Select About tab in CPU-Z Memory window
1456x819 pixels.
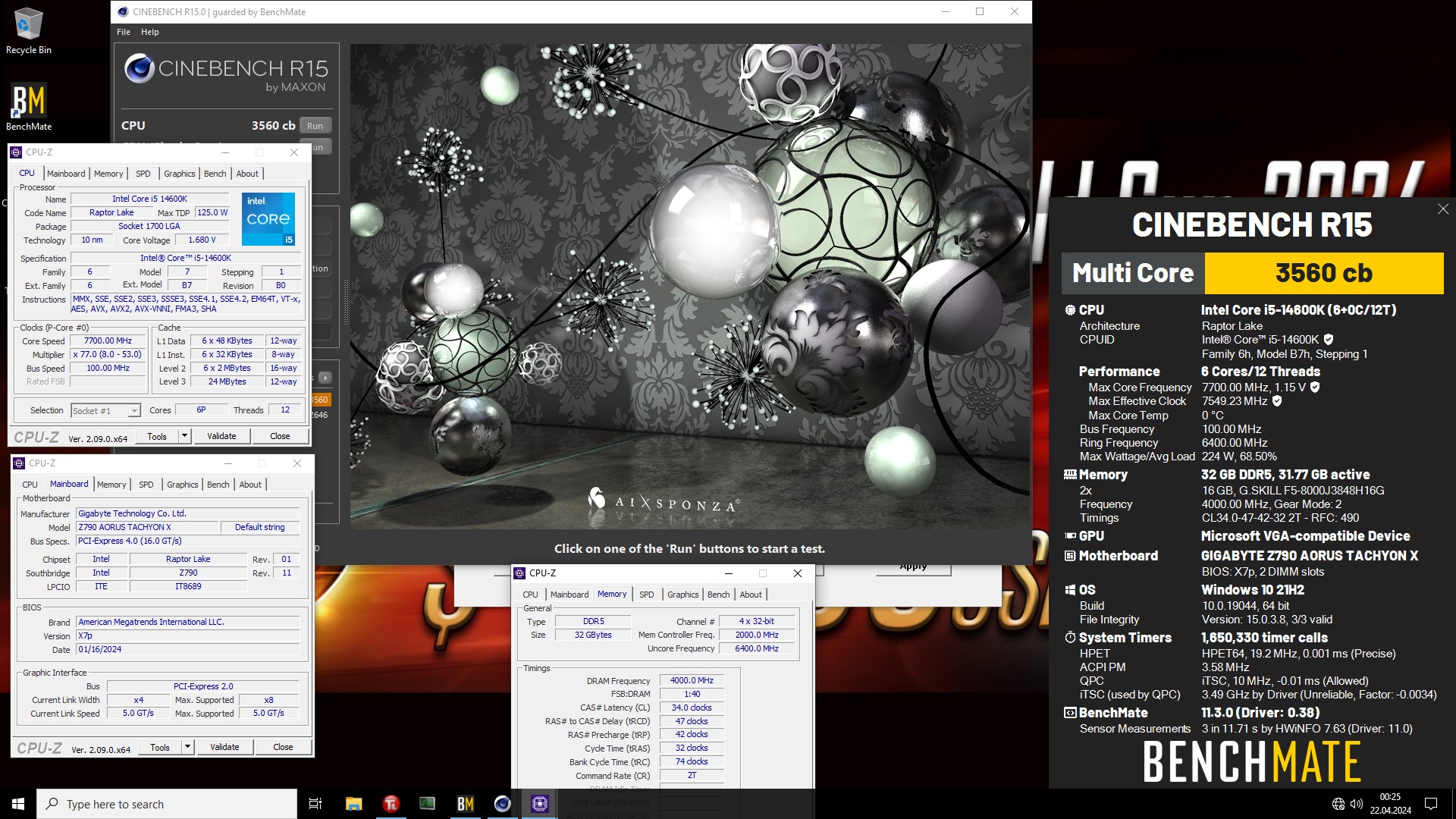[x=751, y=595]
